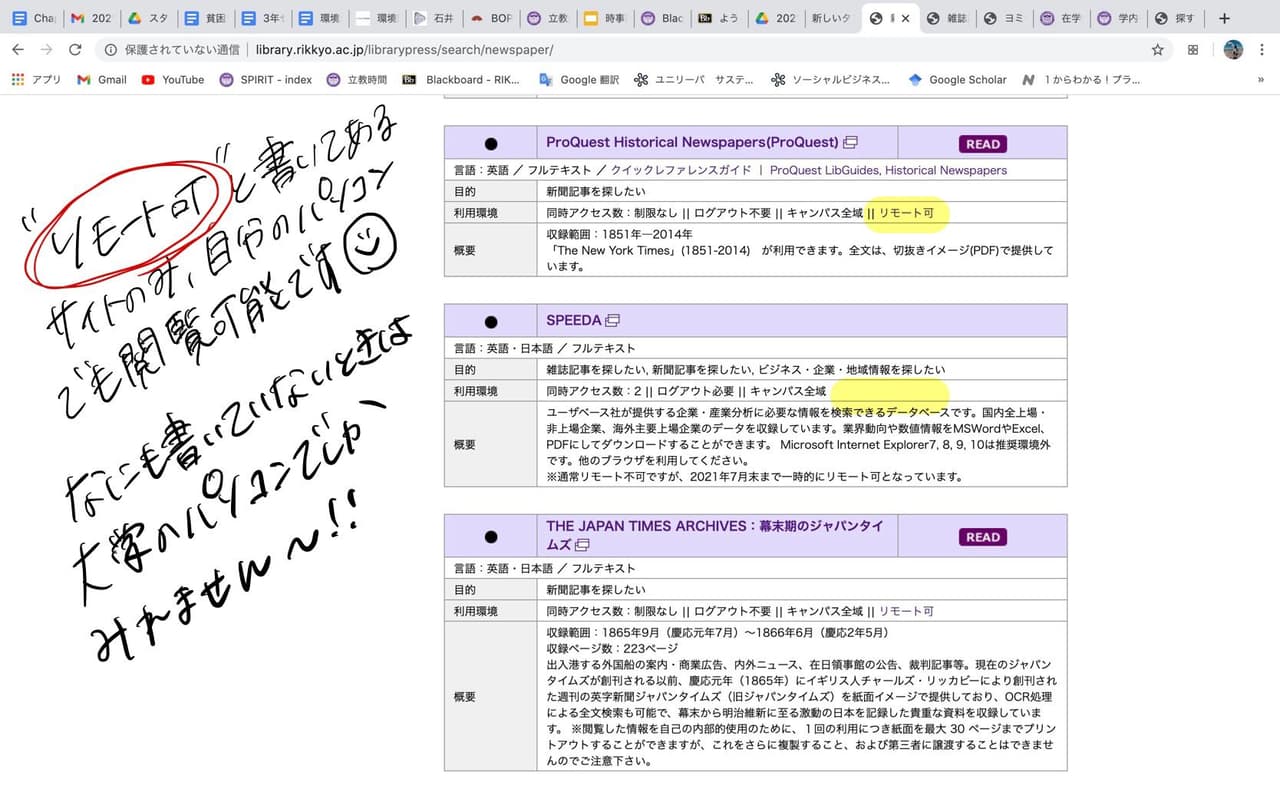Open the 立教時間 bookmark
This screenshot has width=1280, height=789.
357,80
